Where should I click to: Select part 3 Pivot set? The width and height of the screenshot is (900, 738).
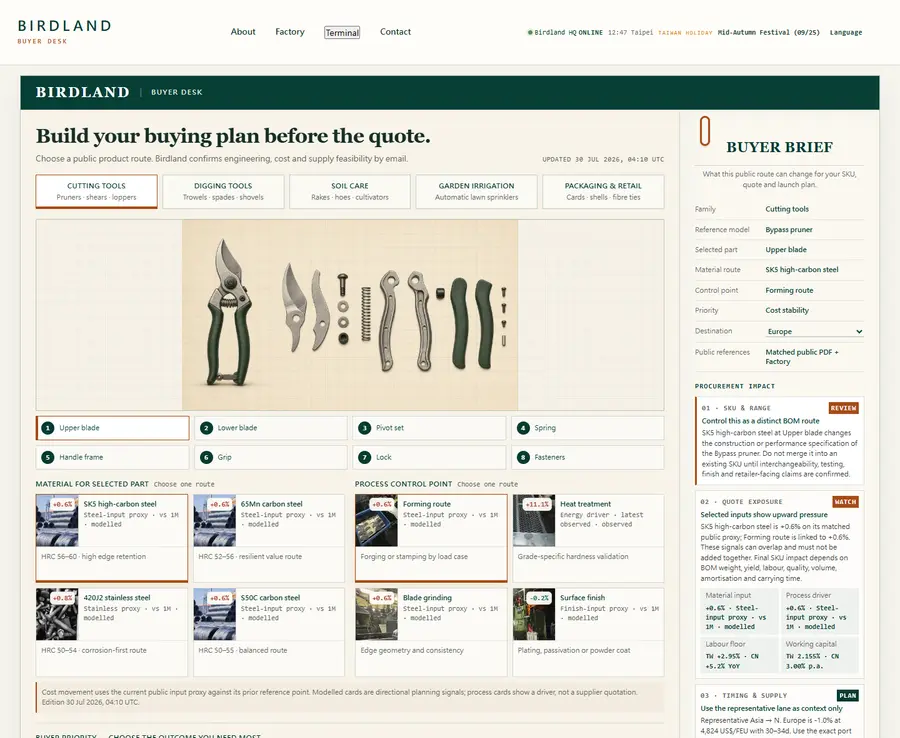[429, 428]
